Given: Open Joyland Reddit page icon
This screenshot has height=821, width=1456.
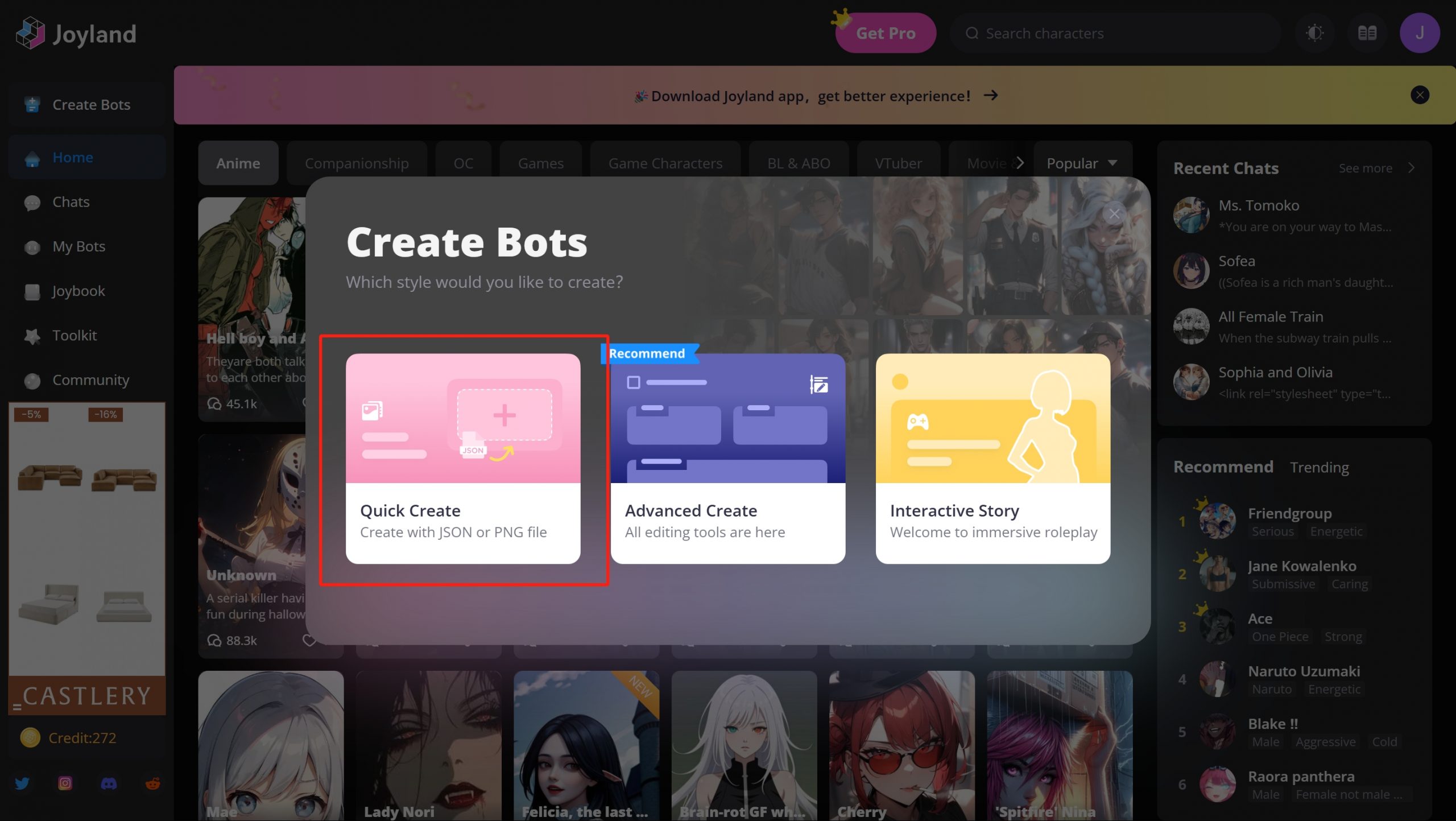Looking at the screenshot, I should 152,783.
